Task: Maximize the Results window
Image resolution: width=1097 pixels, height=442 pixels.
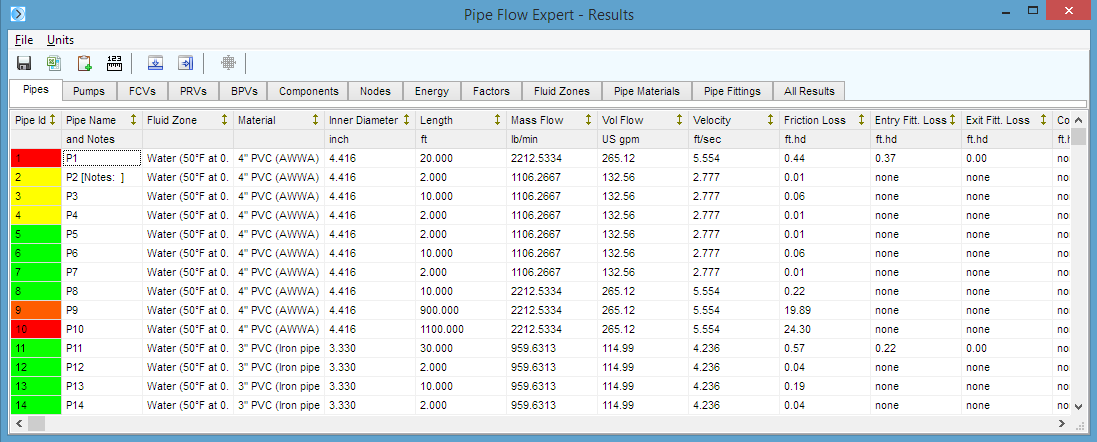Action: (1033, 10)
